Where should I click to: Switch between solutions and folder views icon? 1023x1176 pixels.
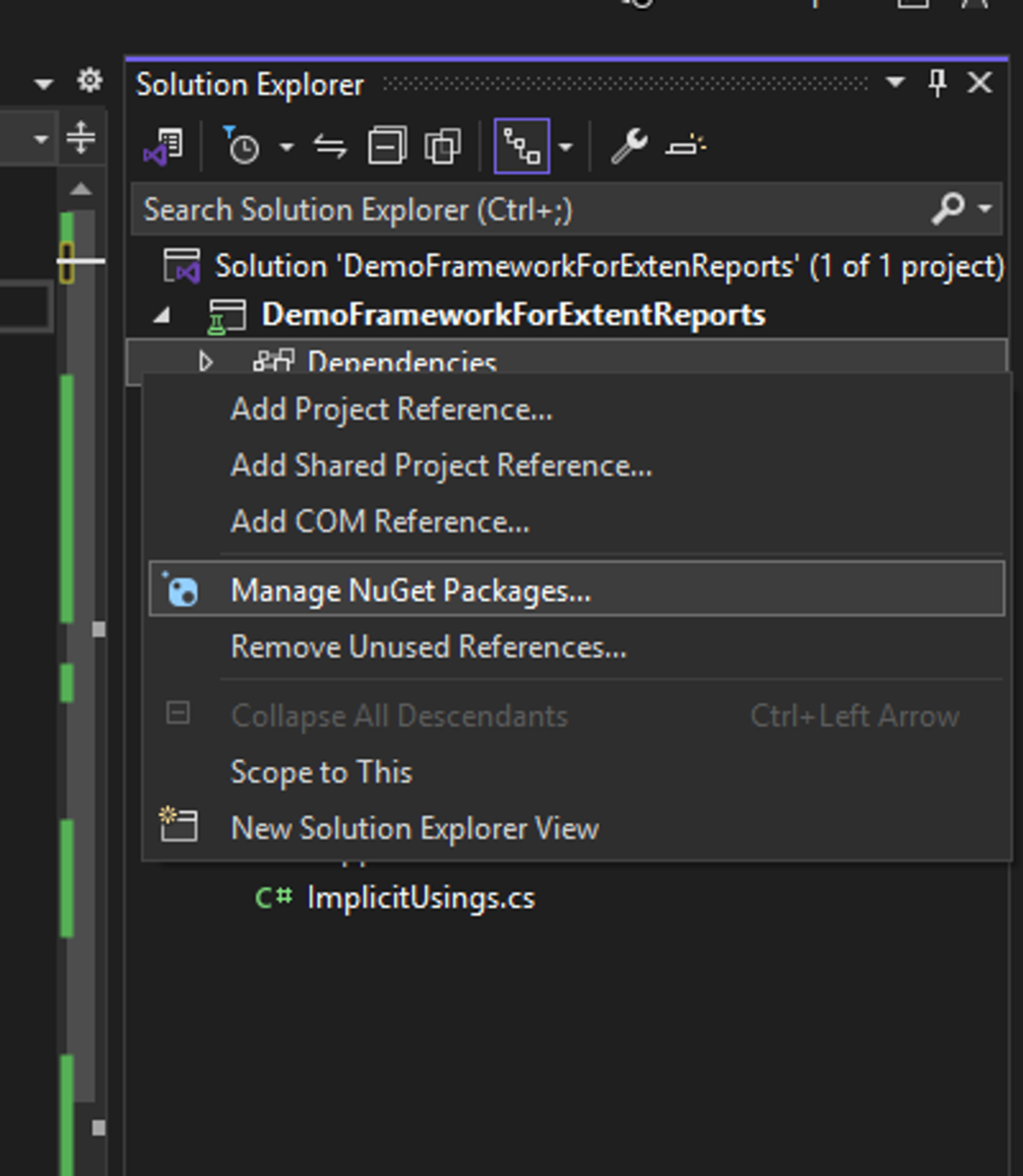tap(164, 147)
